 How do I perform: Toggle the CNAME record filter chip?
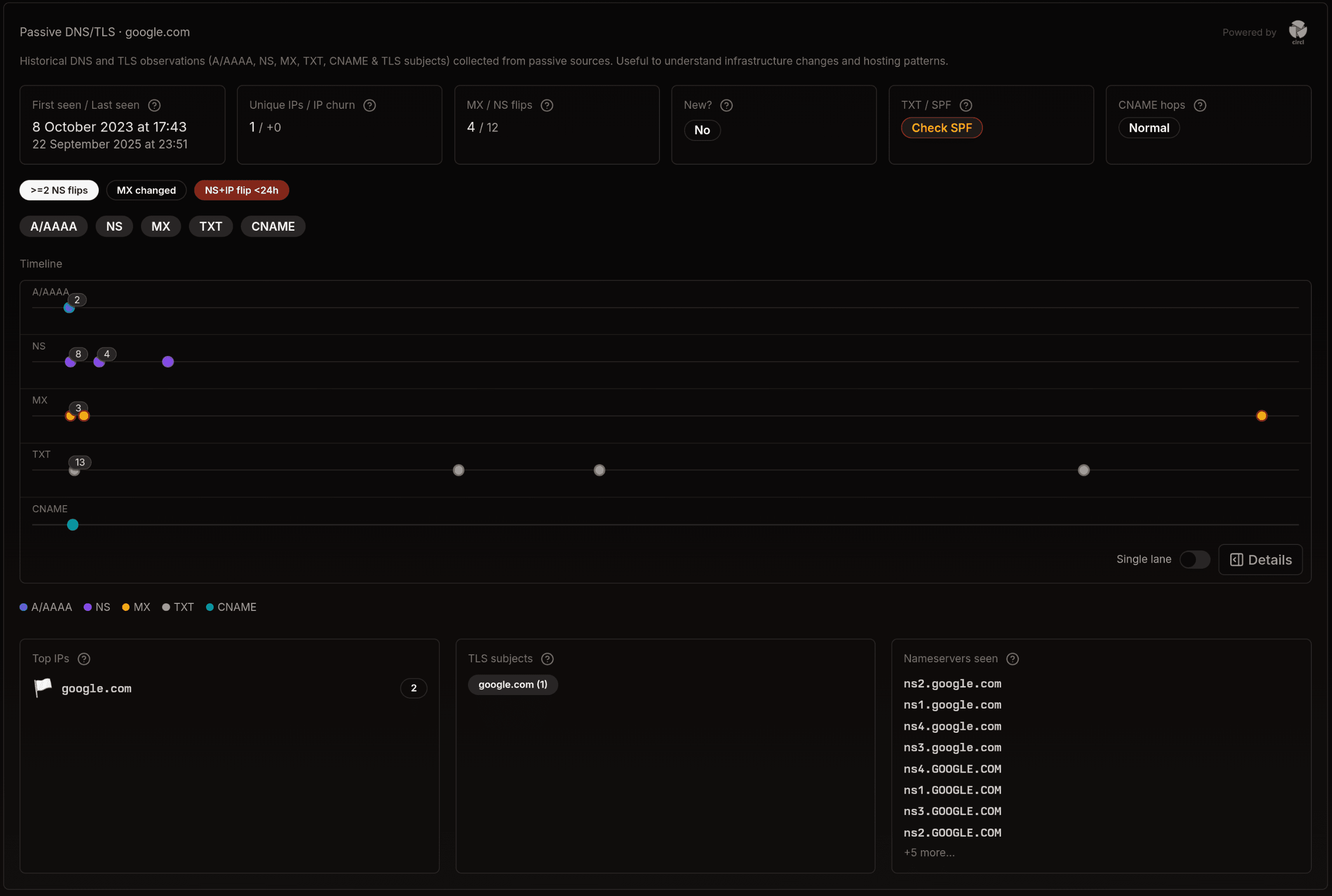[273, 226]
